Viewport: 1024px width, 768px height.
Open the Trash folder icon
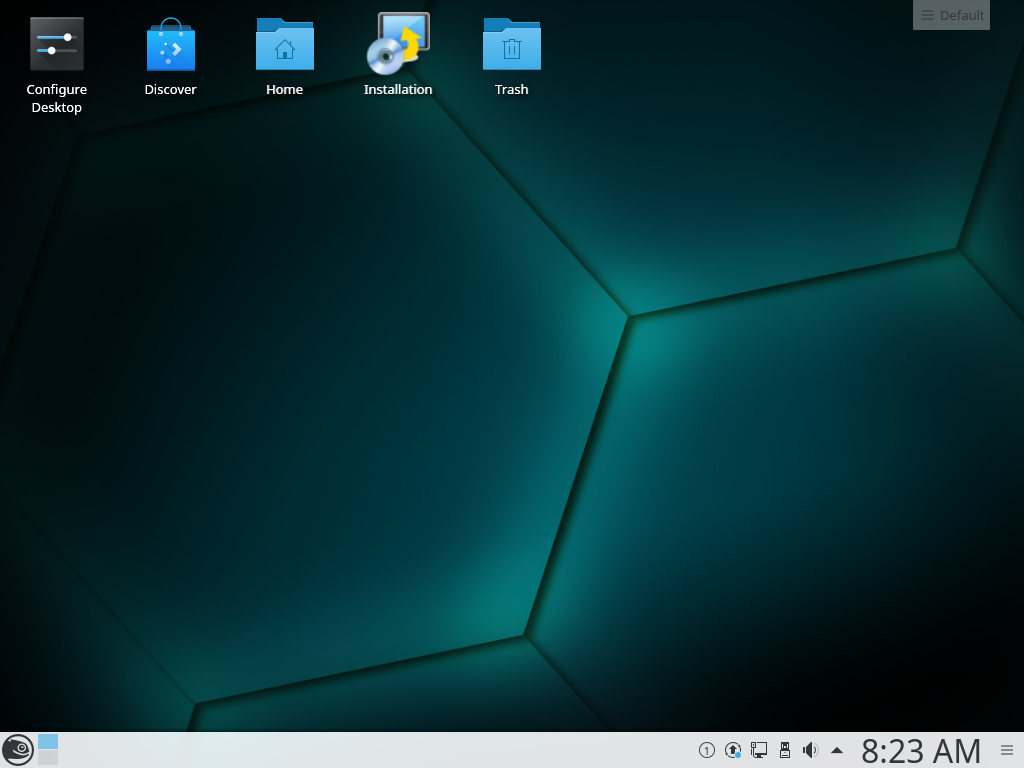511,45
